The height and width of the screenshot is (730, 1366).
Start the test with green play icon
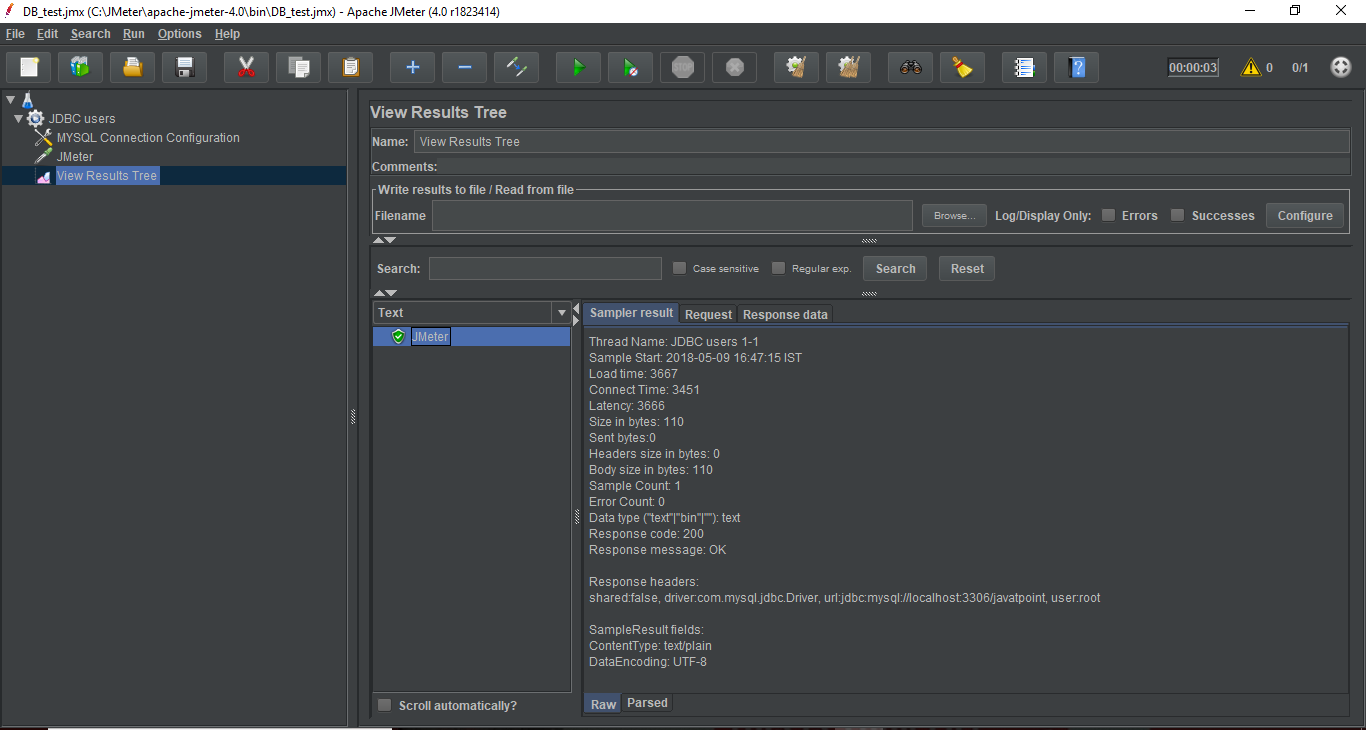click(578, 68)
